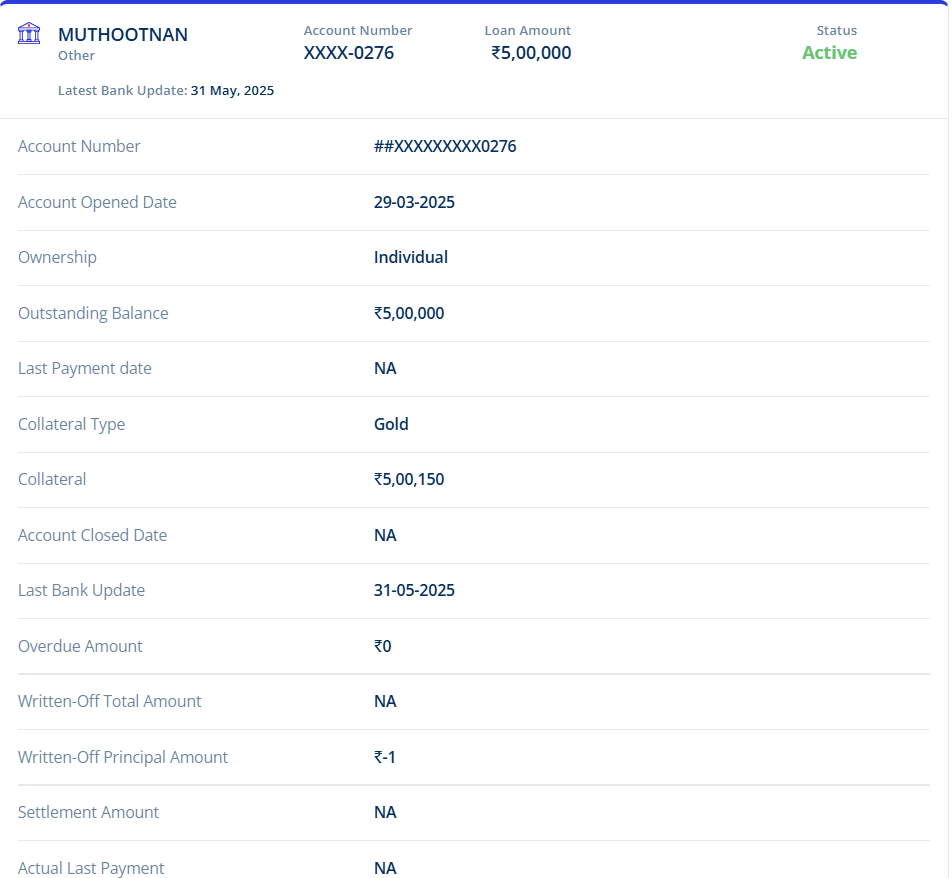Click the Account Closed Date row label
This screenshot has width=952, height=878.
92,535
